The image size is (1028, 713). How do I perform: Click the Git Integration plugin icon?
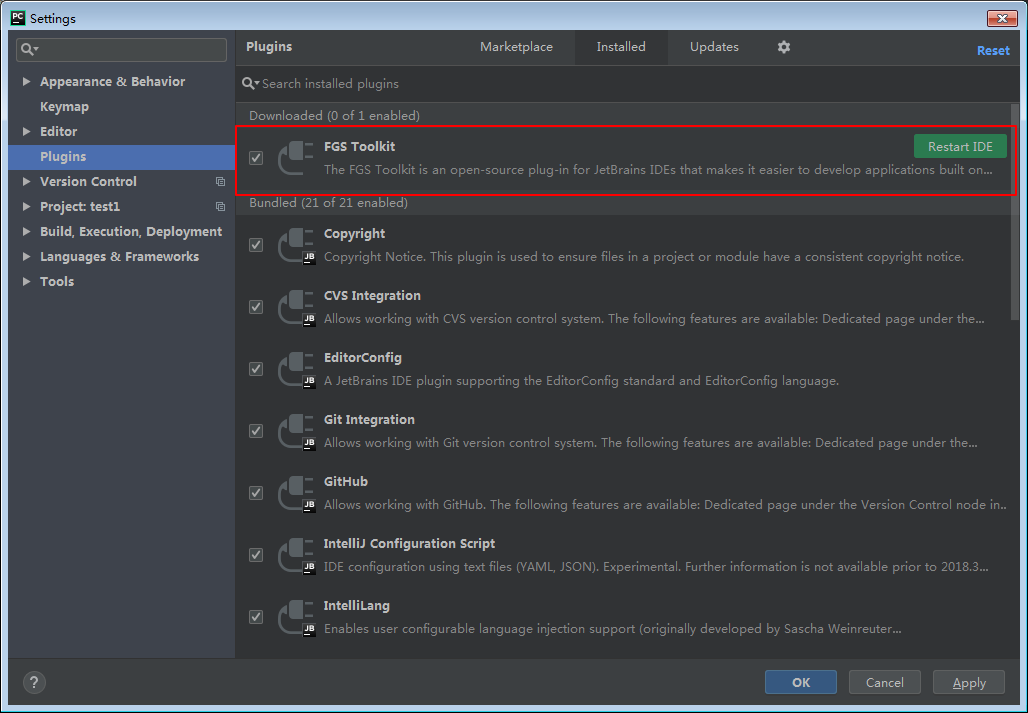click(295, 431)
